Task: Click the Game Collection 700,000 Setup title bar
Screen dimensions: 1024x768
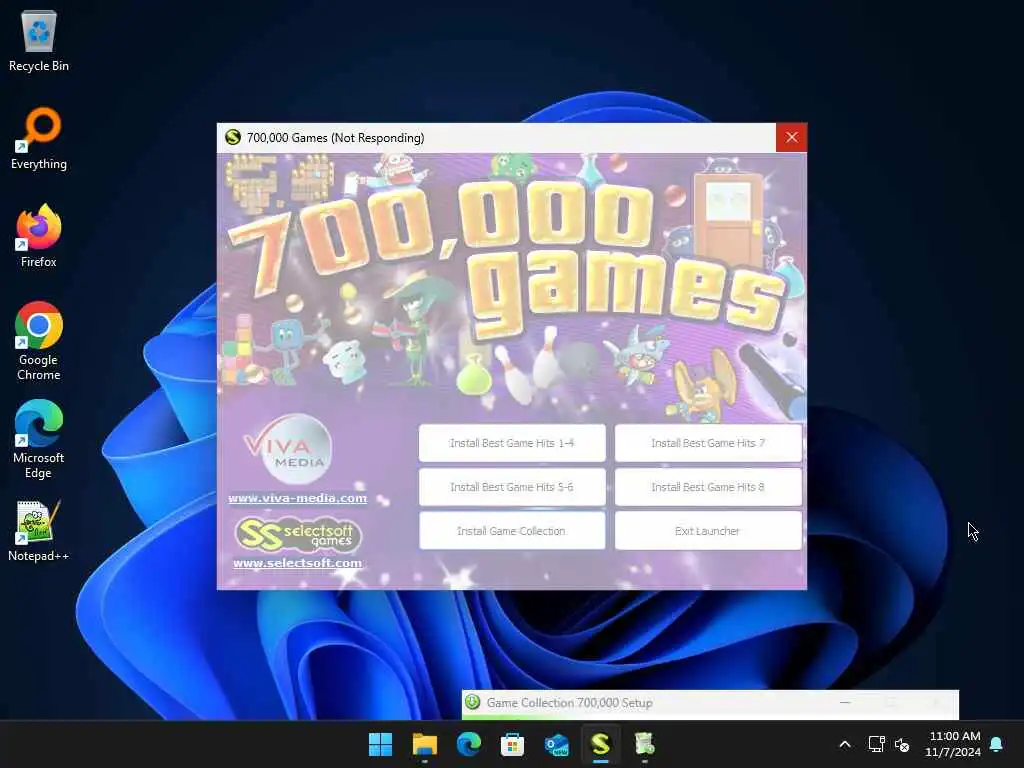Action: 711,703
